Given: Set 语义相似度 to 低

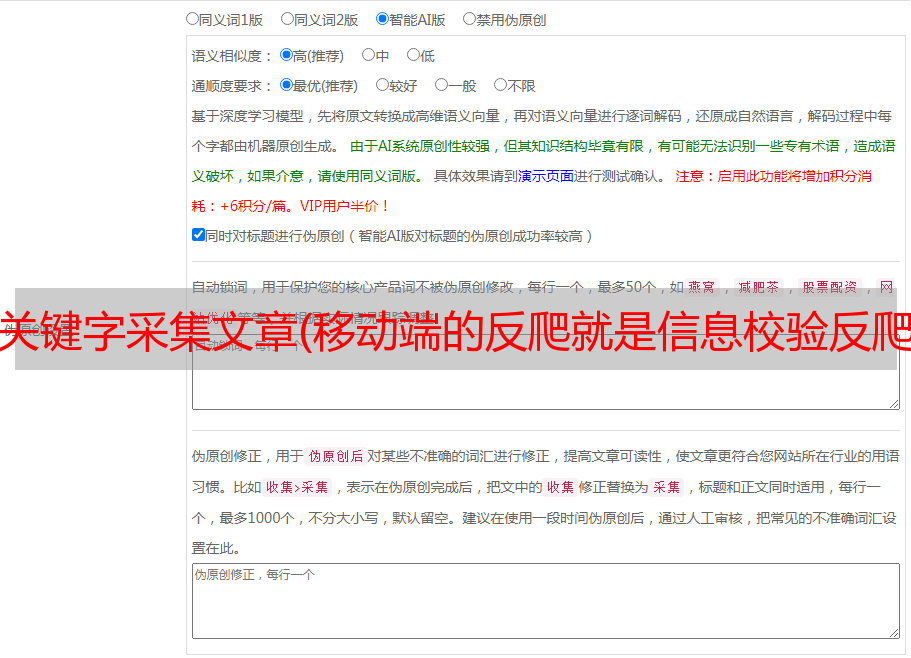Looking at the screenshot, I should tap(413, 55).
